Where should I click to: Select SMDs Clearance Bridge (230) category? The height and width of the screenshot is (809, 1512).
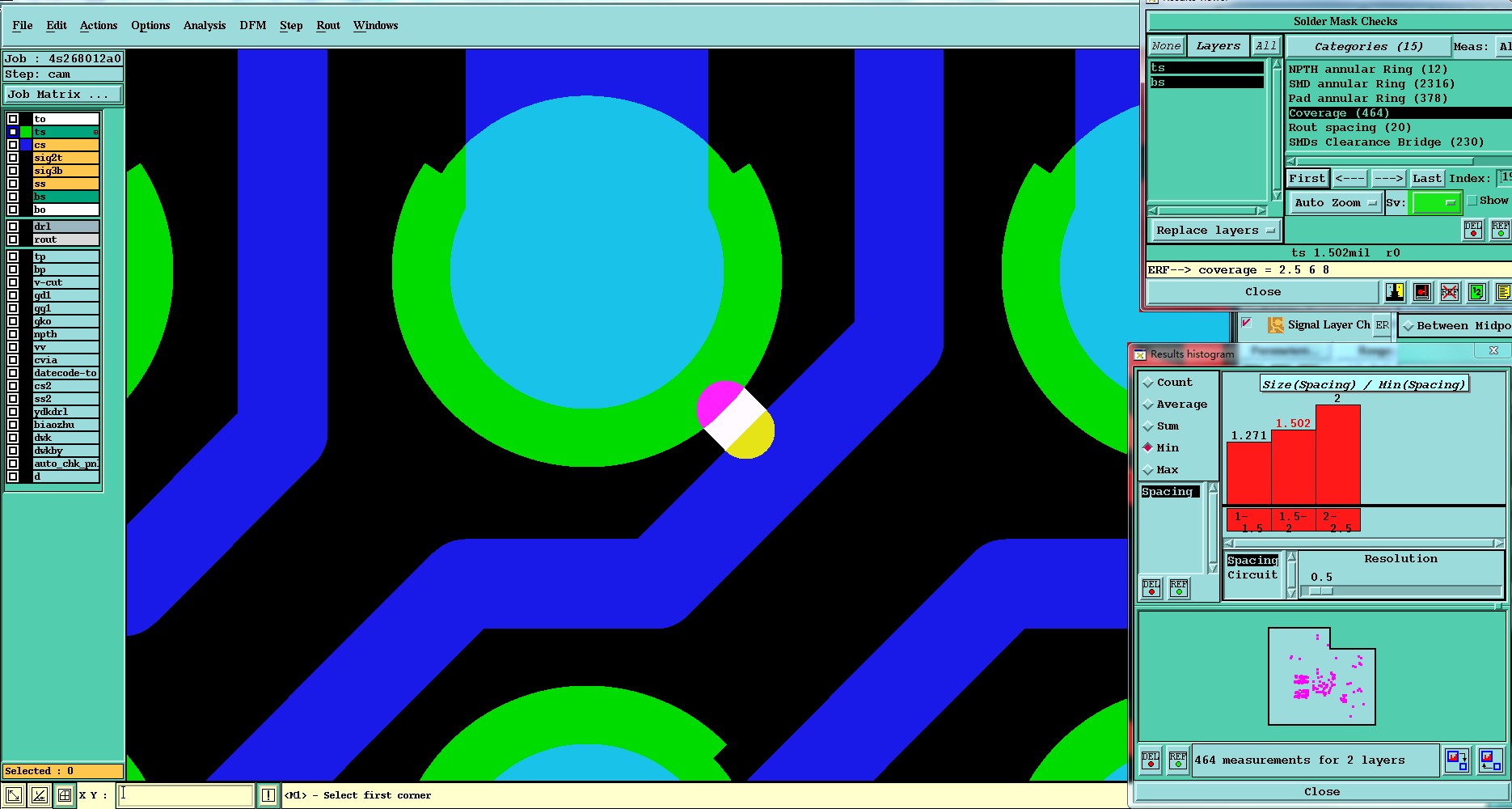point(1386,142)
